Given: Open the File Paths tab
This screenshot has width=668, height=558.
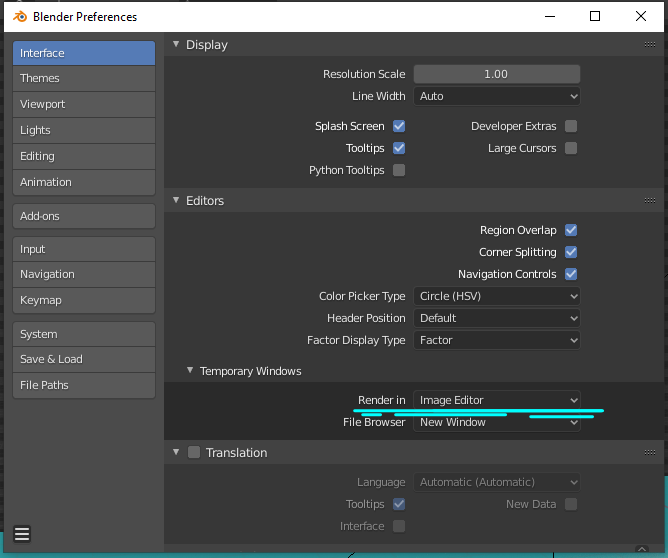Looking at the screenshot, I should [x=84, y=385].
